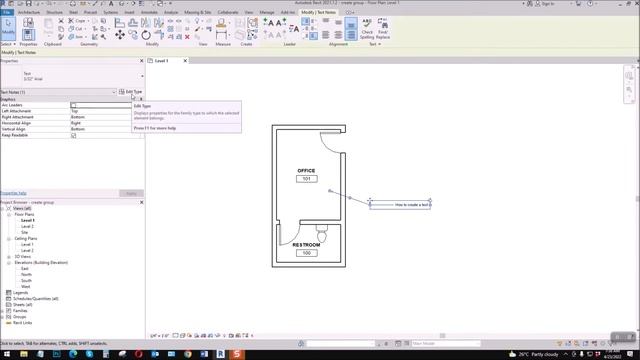
Task: Close the Project Browser panel
Action: (142, 202)
